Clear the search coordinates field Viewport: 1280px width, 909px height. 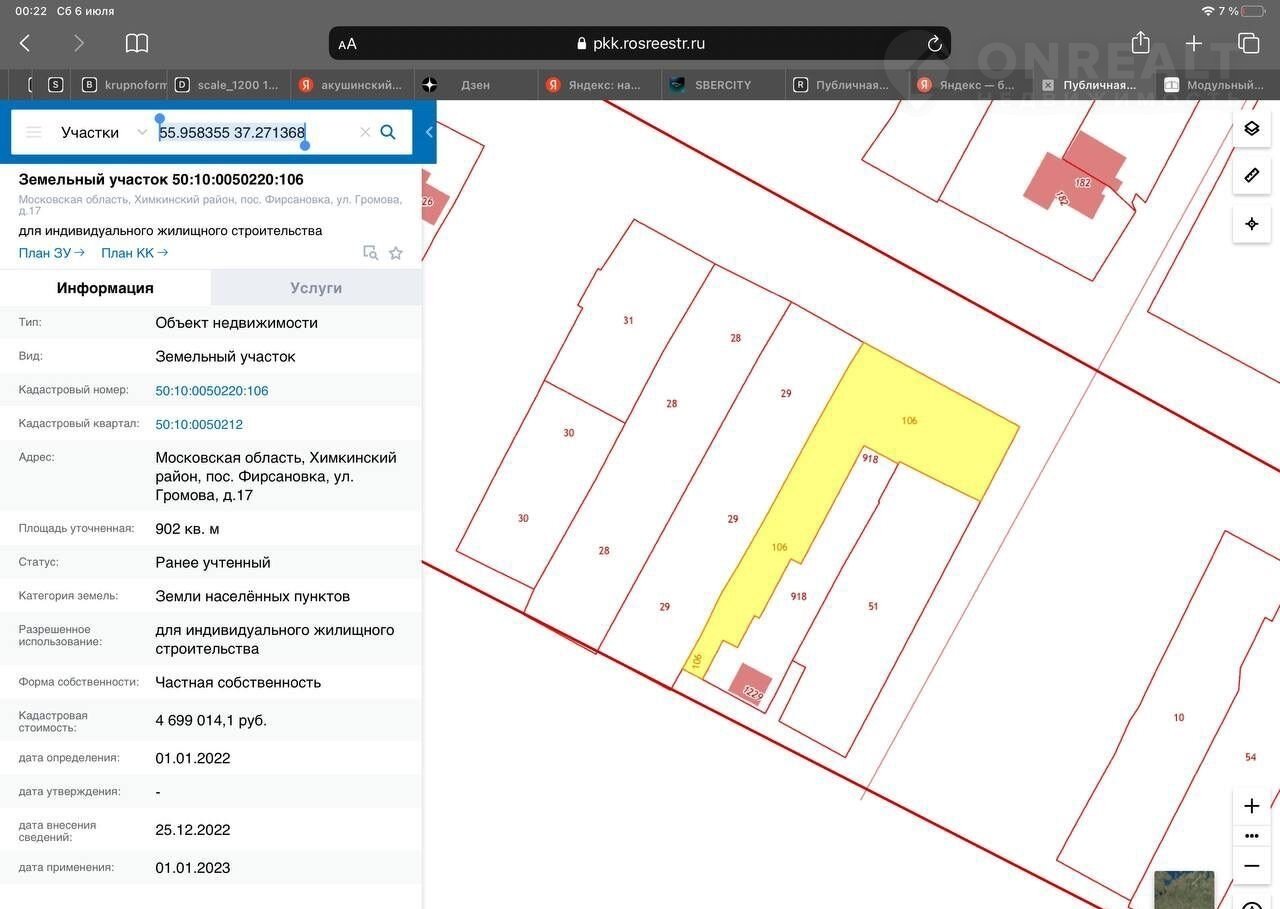tap(365, 132)
